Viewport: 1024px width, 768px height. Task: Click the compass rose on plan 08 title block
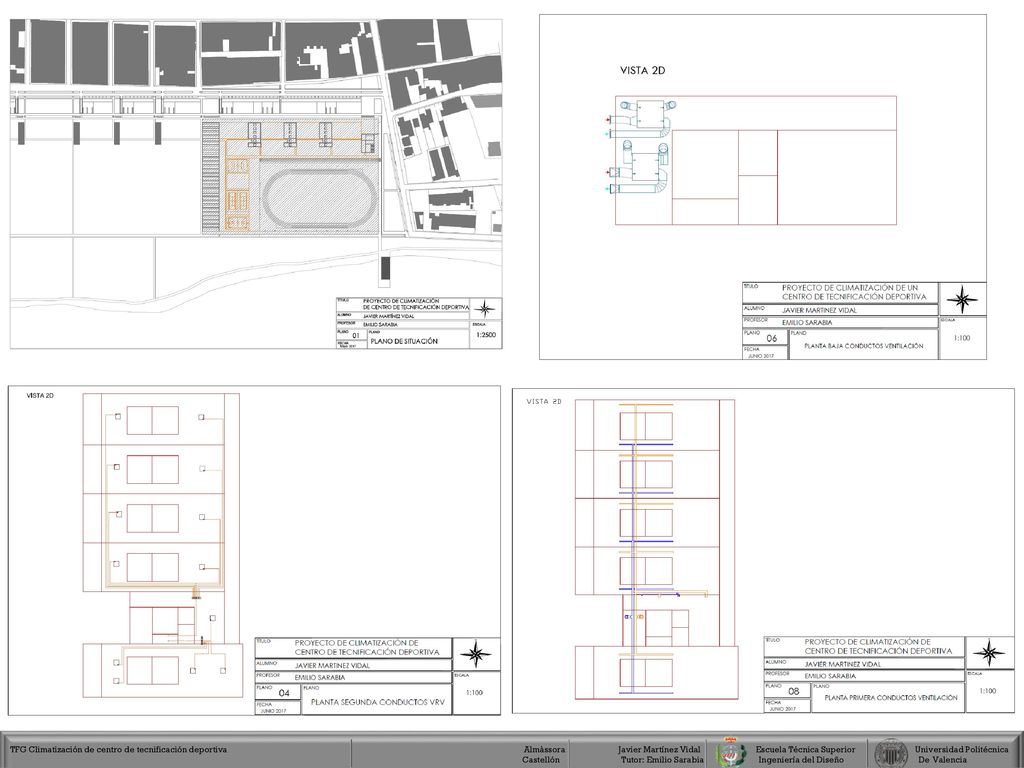coord(989,652)
